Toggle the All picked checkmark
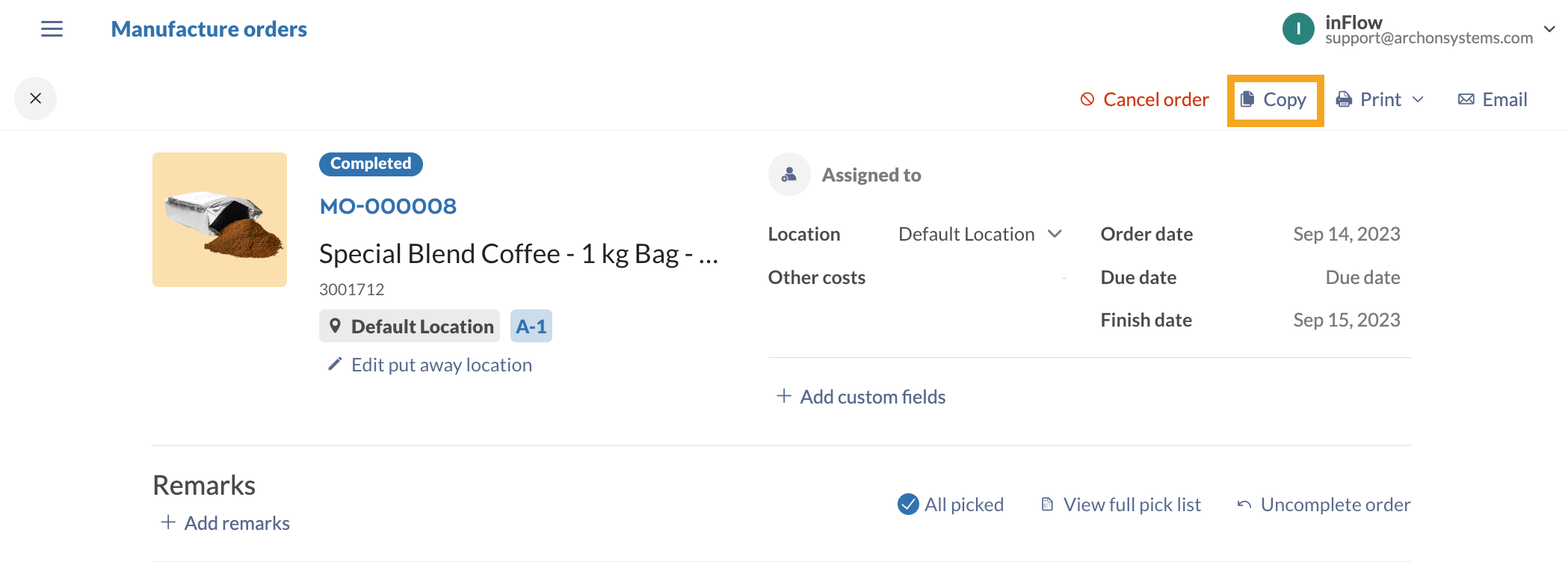This screenshot has height=562, width=1568. click(908, 504)
